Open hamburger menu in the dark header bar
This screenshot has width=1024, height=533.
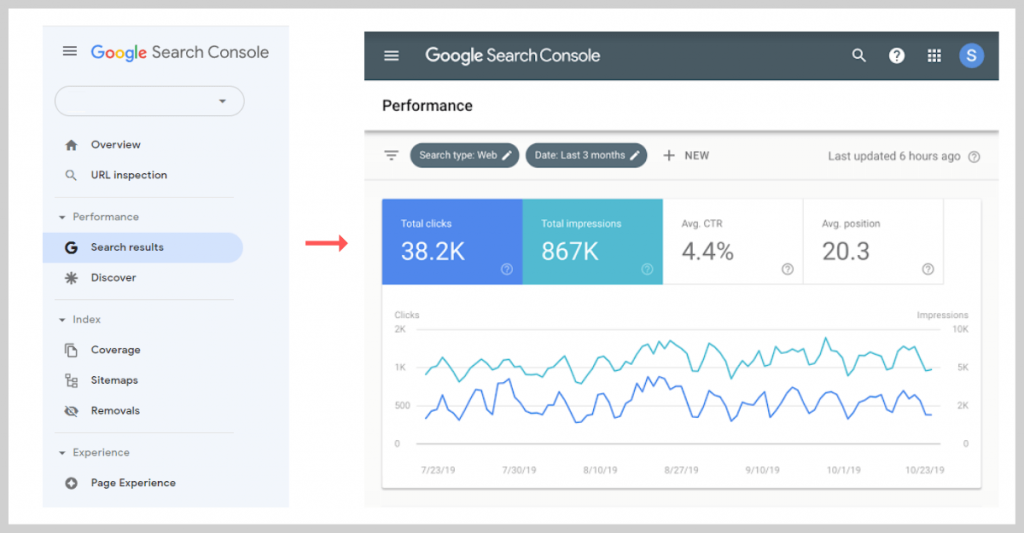391,56
